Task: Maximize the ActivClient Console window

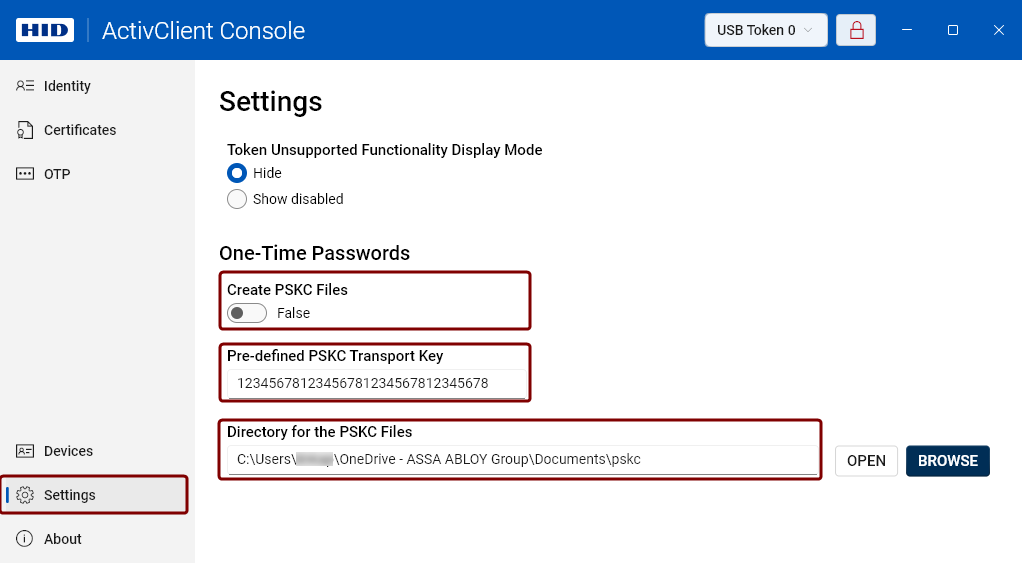Action: pos(953,30)
